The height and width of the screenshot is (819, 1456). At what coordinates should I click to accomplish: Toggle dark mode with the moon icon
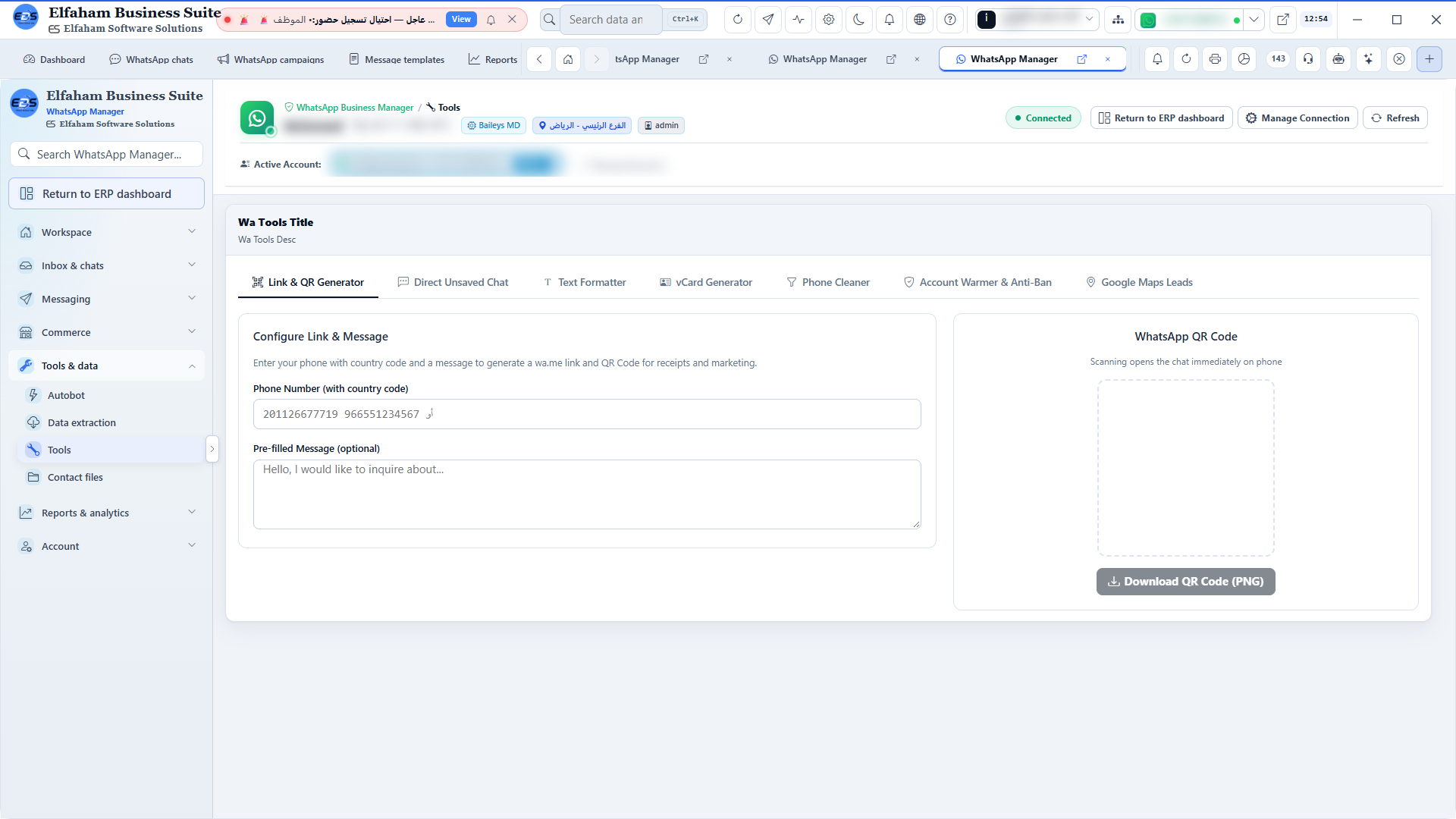859,20
